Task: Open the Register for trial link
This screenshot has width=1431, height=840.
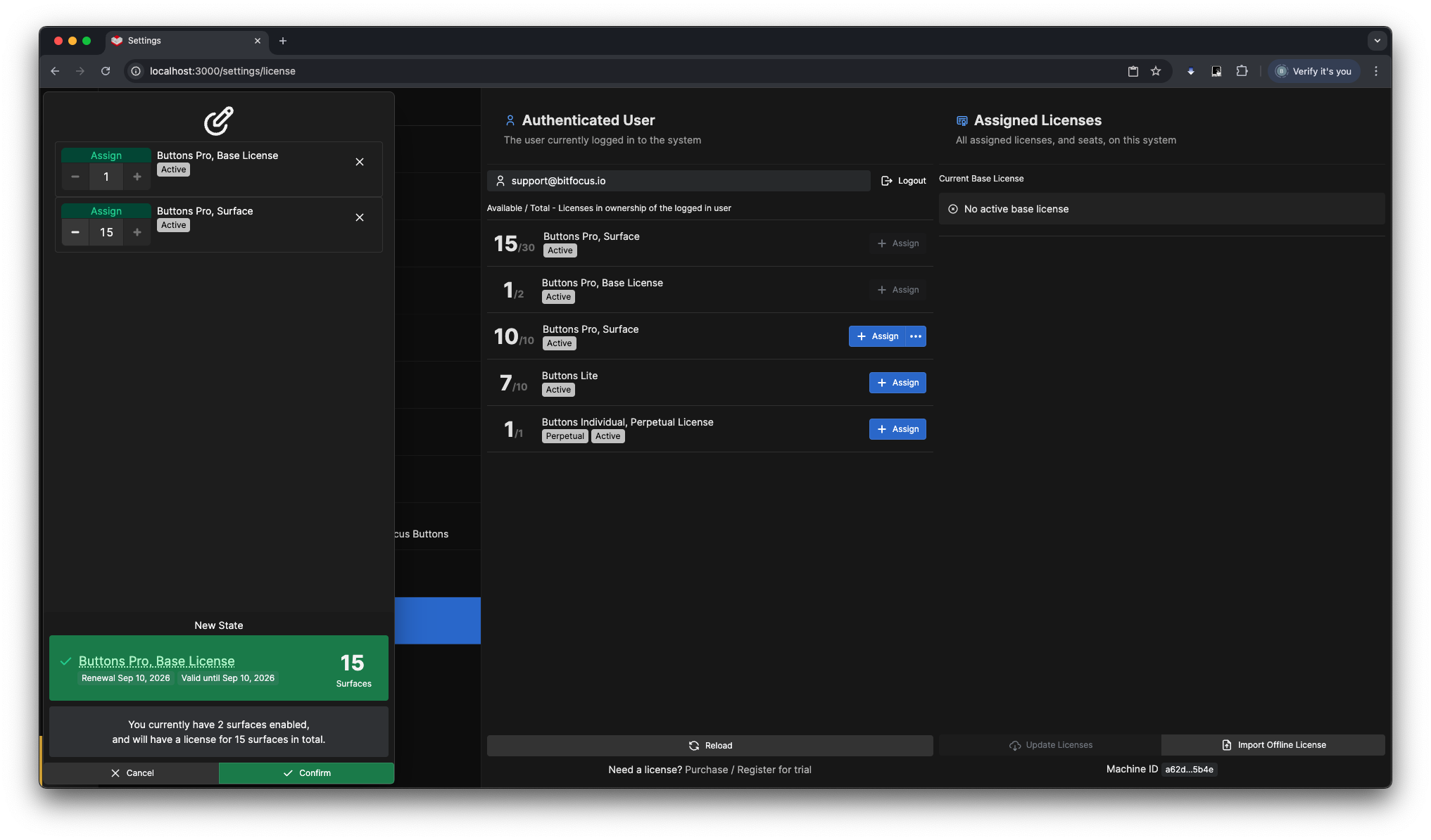Action: coord(774,770)
